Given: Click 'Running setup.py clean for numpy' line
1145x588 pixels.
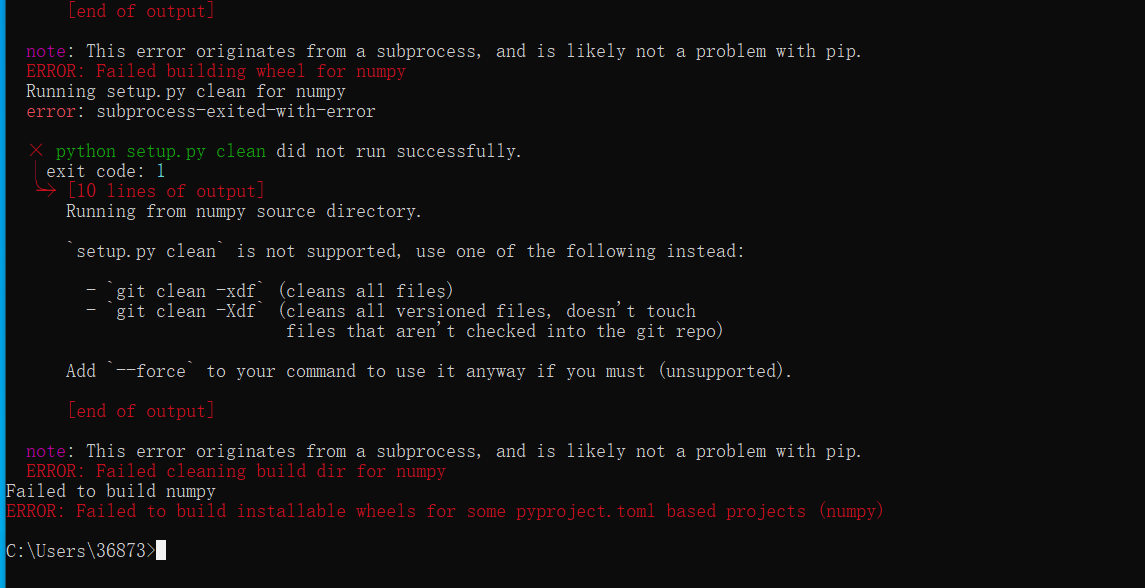Looking at the screenshot, I should click(x=186, y=92).
